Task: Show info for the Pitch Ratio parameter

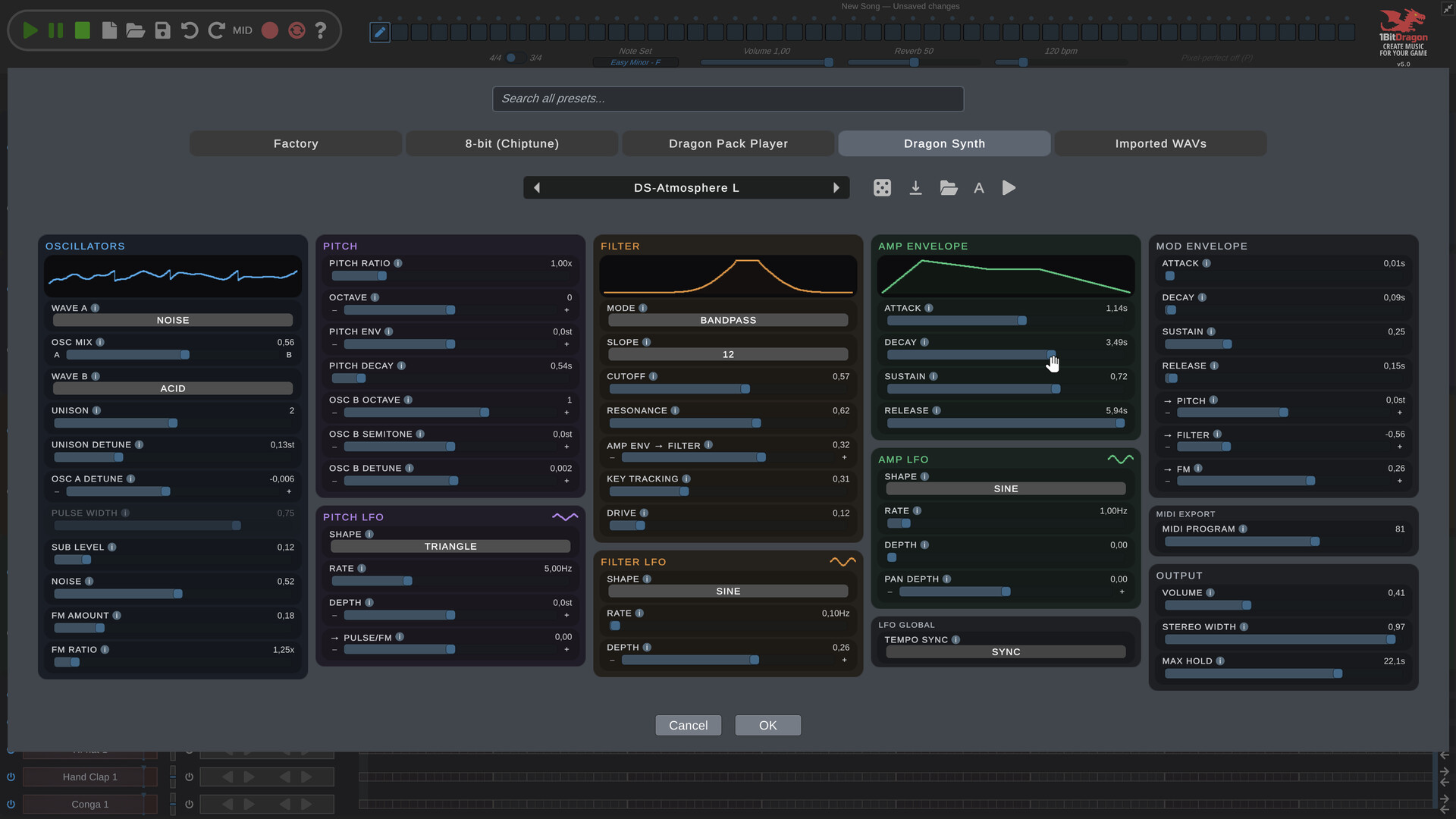Action: 398,263
